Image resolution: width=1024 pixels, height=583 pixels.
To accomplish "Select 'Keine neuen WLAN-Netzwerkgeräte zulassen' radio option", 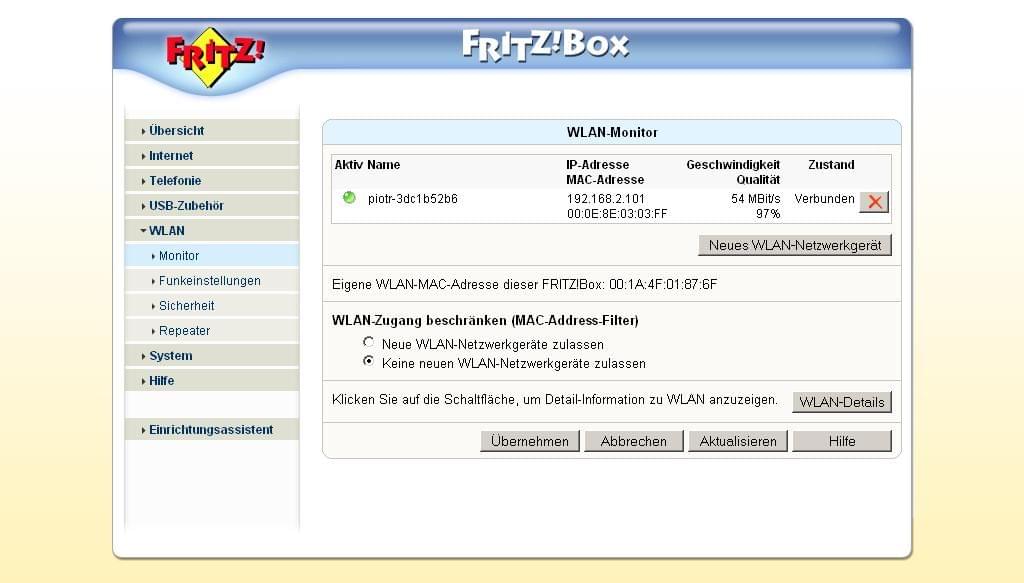I will click(x=369, y=362).
